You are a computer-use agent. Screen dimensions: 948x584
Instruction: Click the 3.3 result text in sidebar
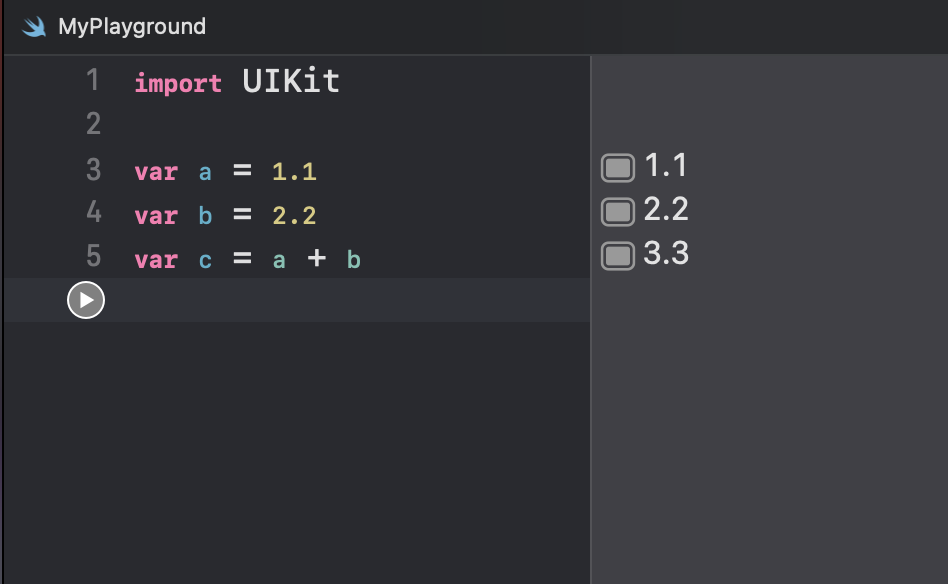click(666, 253)
